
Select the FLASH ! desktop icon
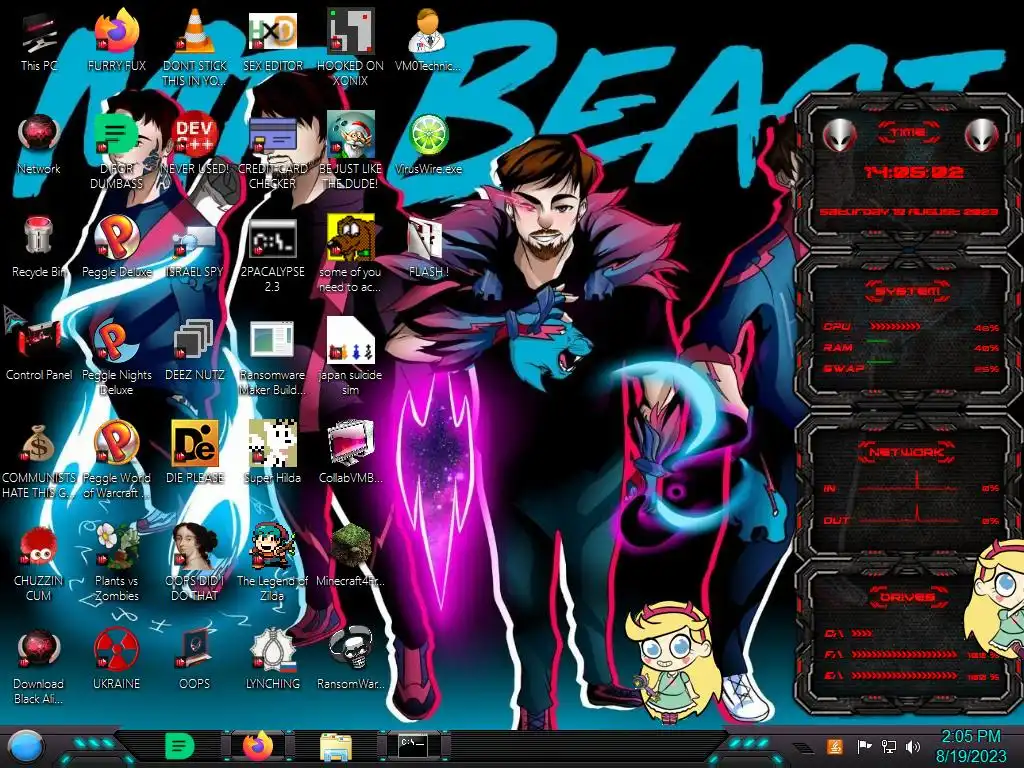428,248
